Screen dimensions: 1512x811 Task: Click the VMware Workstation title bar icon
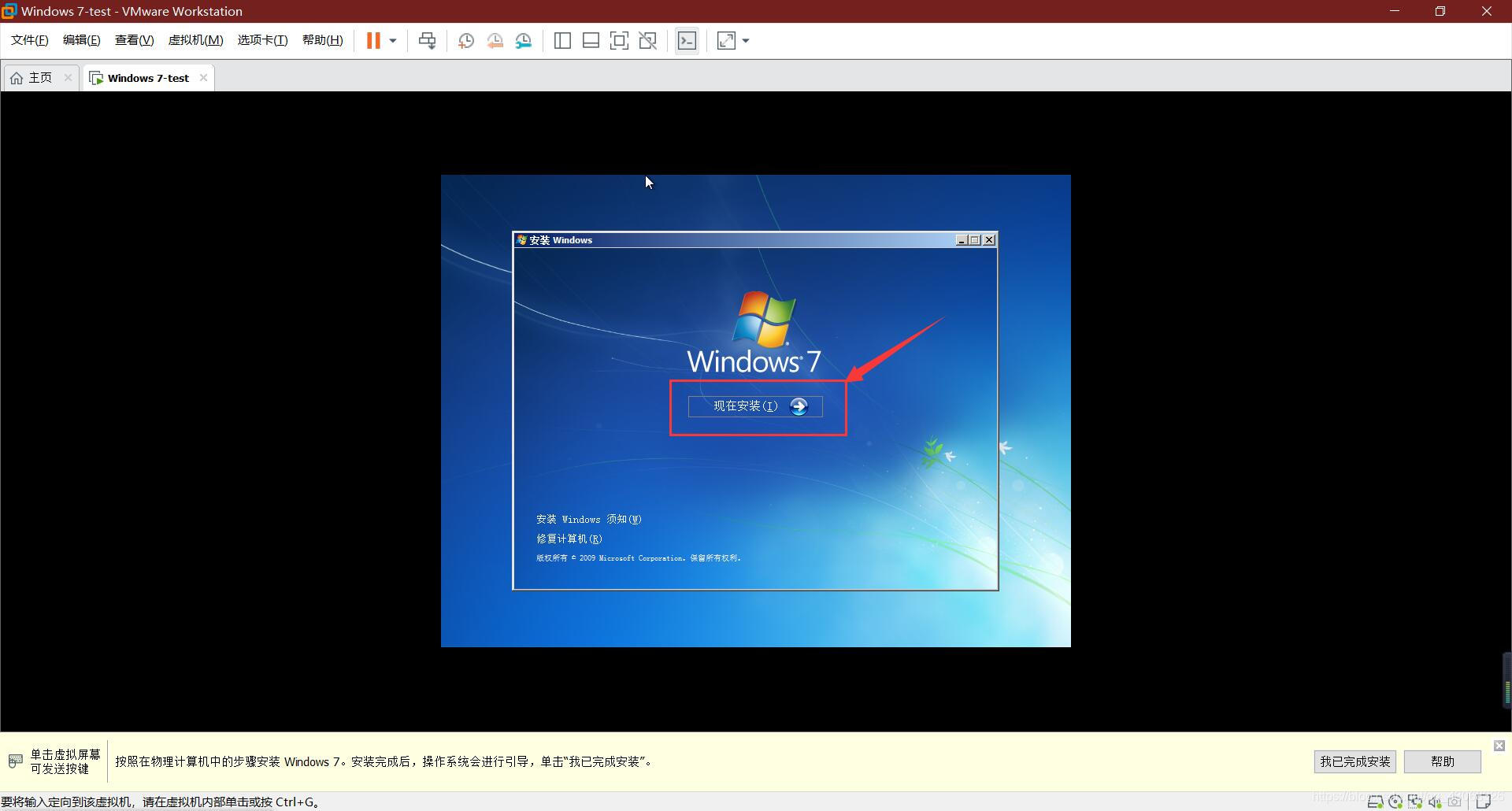[x=9, y=11]
